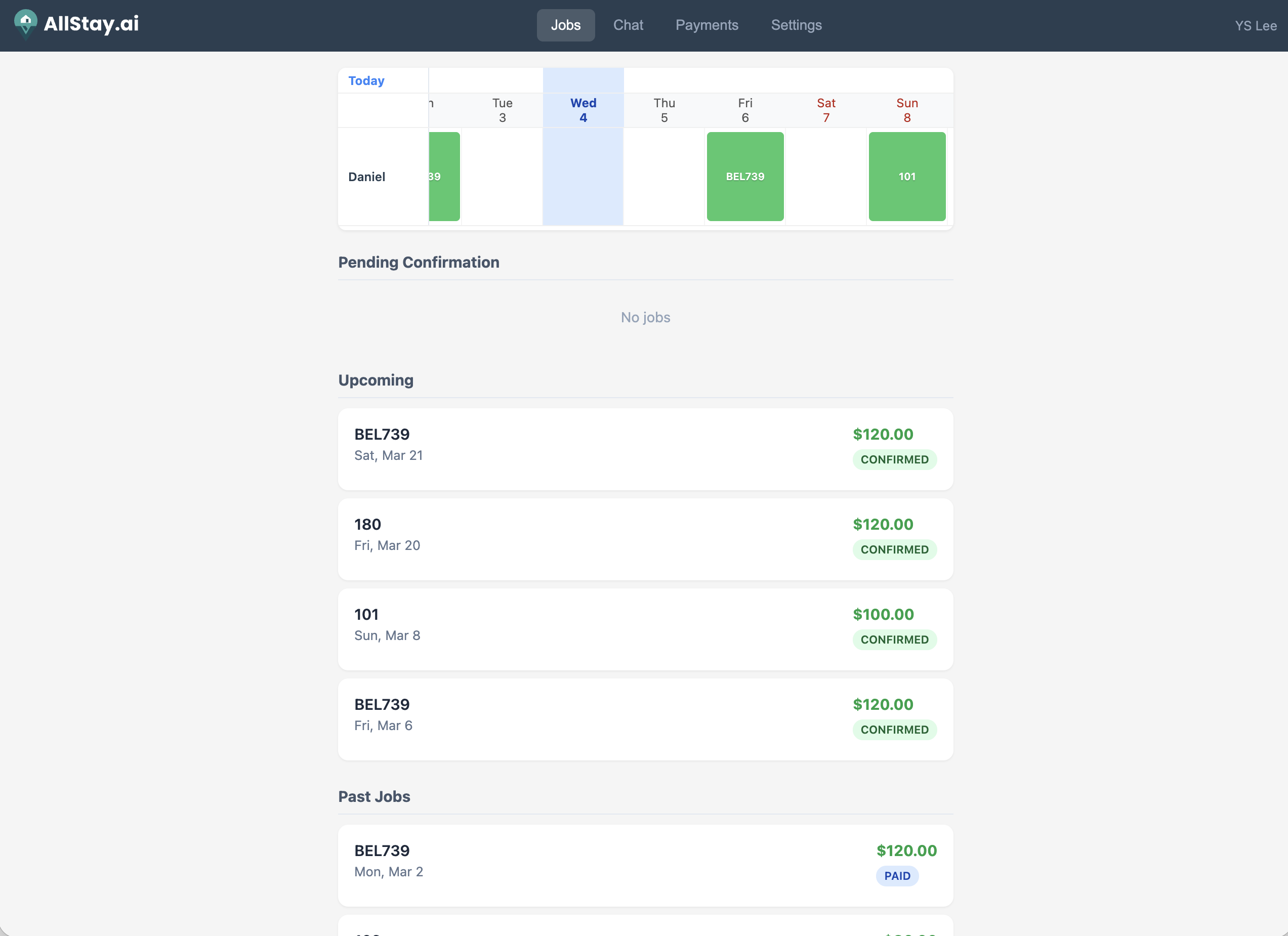Click the PAID badge on past BEL739 job
The width and height of the screenshot is (1288, 936).
point(897,876)
